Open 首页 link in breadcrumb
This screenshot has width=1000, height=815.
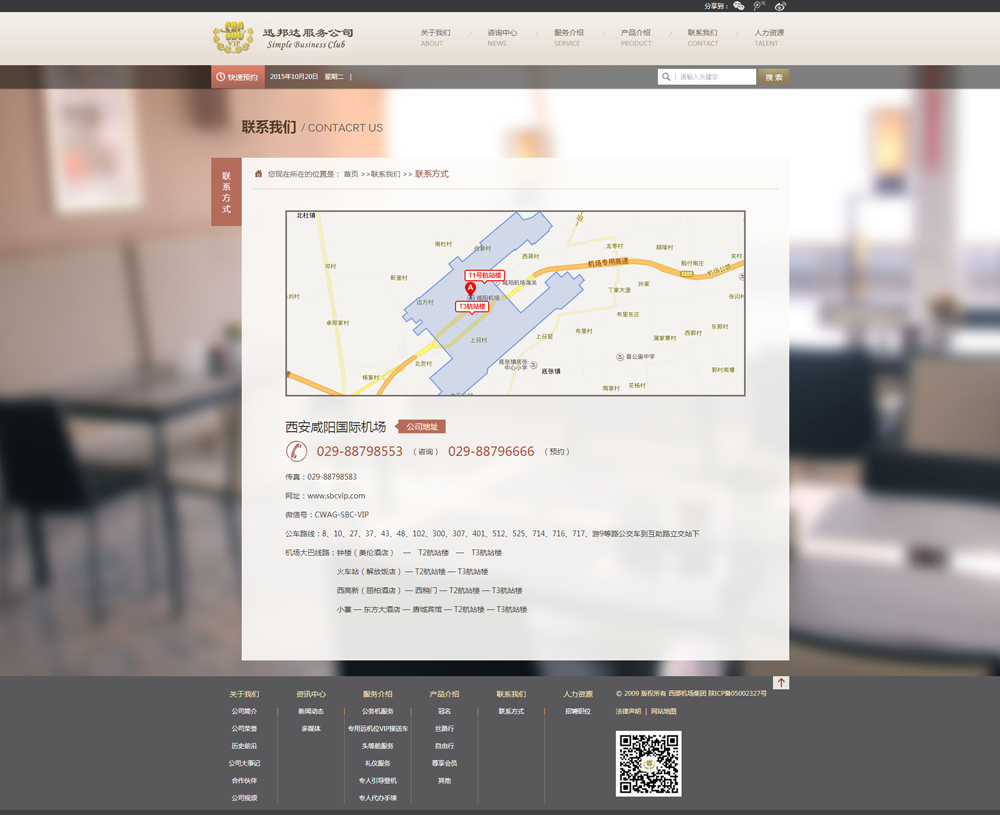coord(350,174)
